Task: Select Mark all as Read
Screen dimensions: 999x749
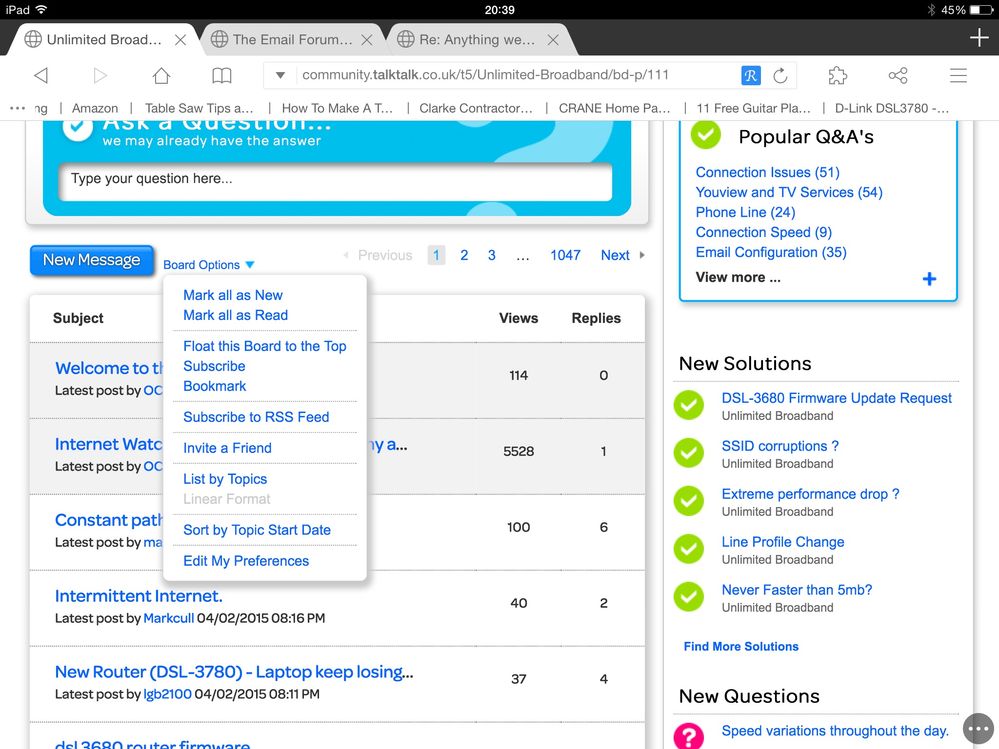Action: 235,315
